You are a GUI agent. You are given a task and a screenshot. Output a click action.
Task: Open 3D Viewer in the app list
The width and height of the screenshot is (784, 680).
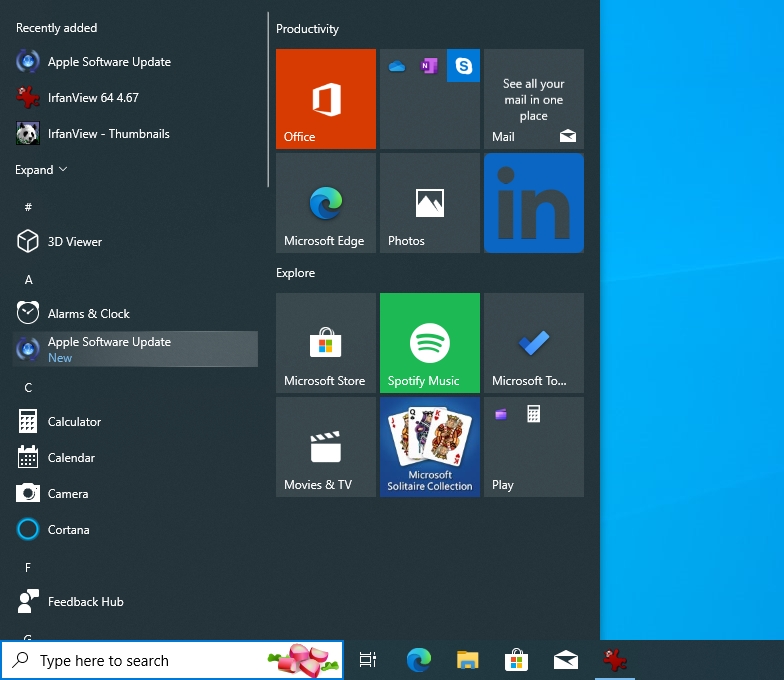135,242
